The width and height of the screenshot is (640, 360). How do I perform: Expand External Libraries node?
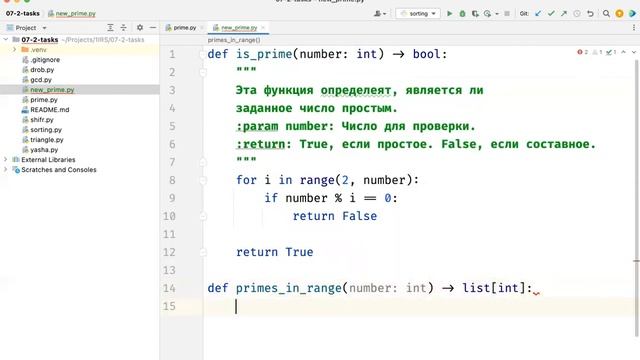[x=6, y=159]
